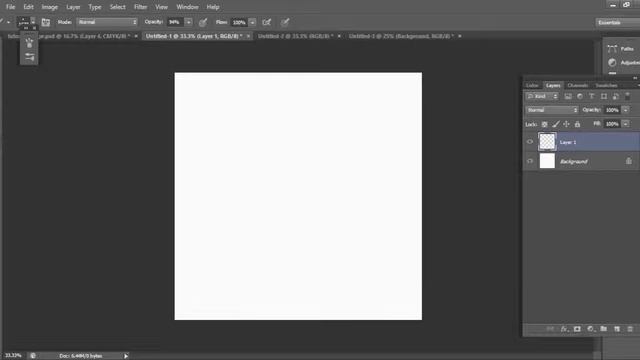Screen dimensions: 640x360
Task: Click the layer Fill value field
Action: (x=612, y=124)
